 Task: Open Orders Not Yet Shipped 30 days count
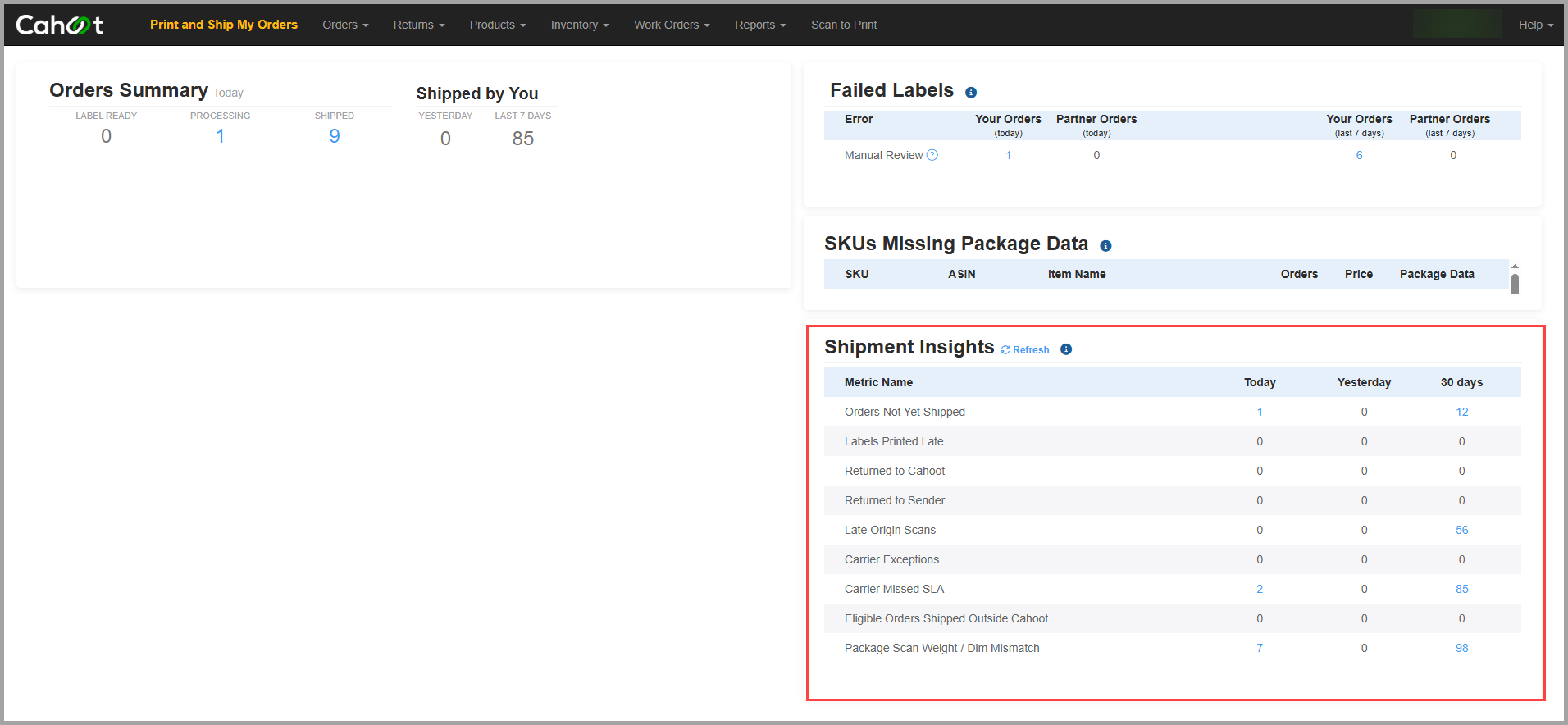(1461, 412)
